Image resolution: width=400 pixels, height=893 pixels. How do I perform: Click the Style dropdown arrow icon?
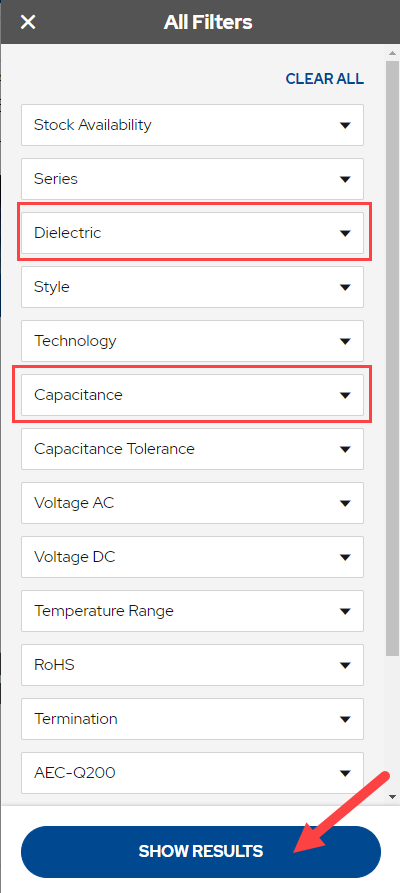click(x=345, y=288)
